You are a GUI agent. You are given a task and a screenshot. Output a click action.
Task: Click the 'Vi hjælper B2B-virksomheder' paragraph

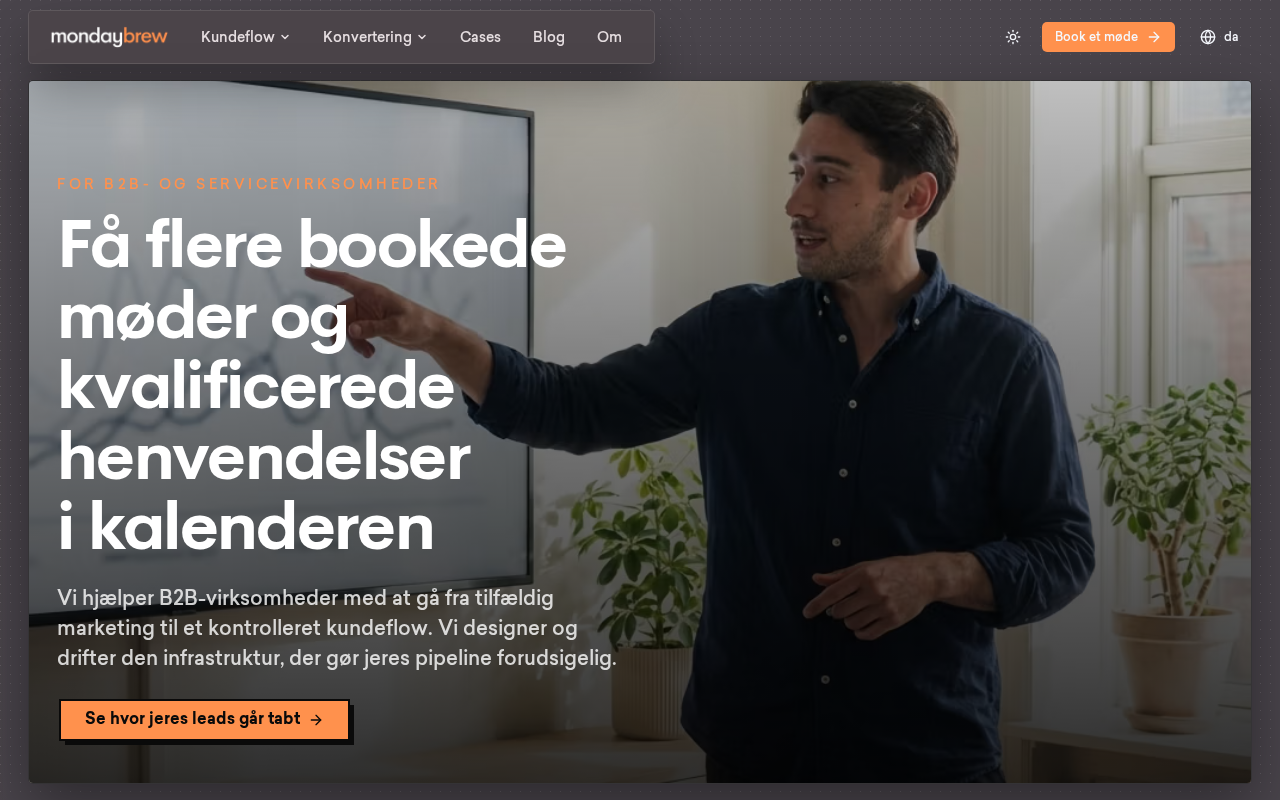pyautogui.click(x=337, y=629)
